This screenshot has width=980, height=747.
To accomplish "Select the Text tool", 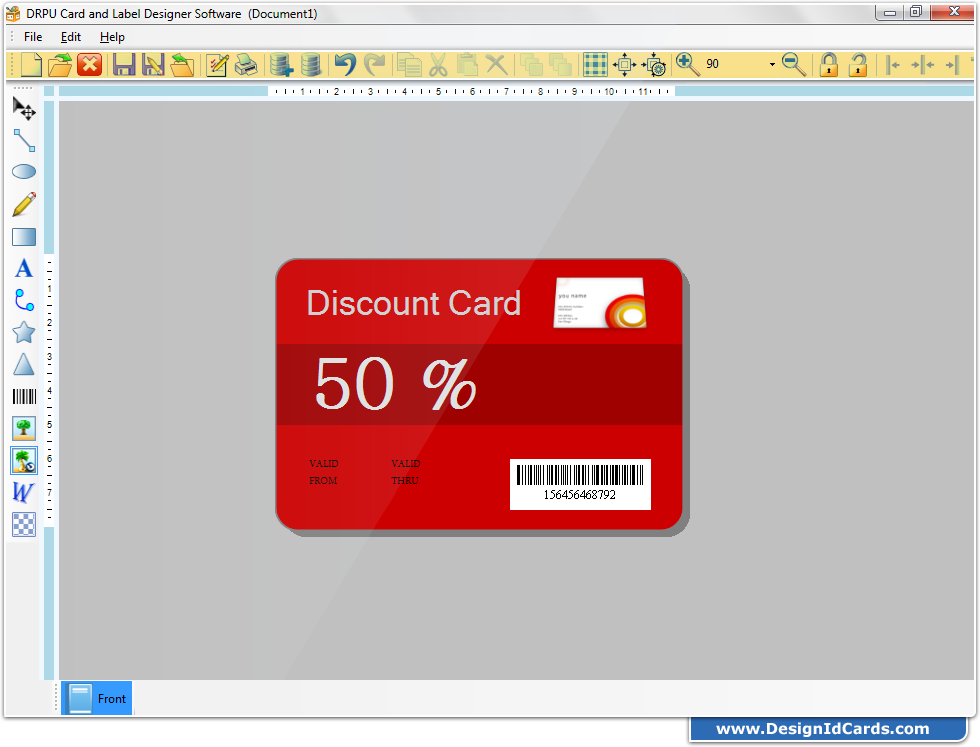I will pyautogui.click(x=23, y=268).
